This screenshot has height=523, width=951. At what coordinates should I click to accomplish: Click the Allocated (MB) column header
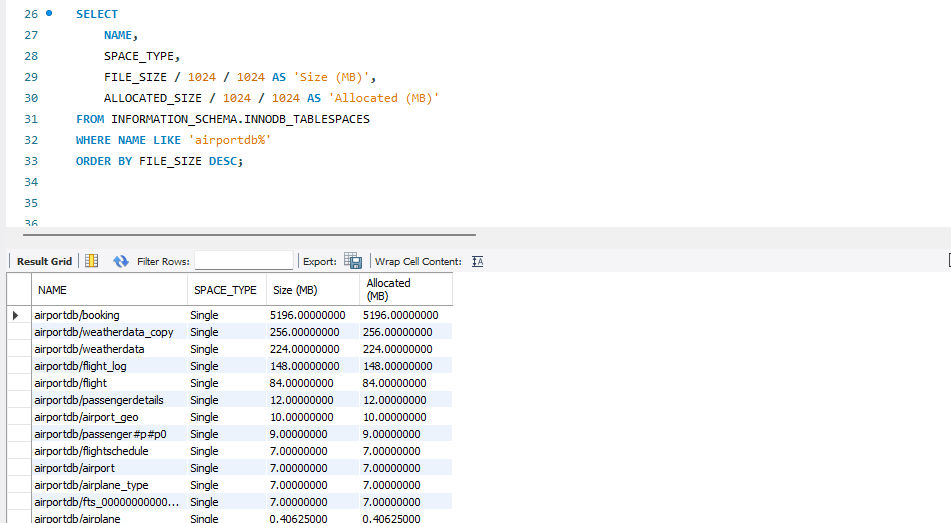388,290
